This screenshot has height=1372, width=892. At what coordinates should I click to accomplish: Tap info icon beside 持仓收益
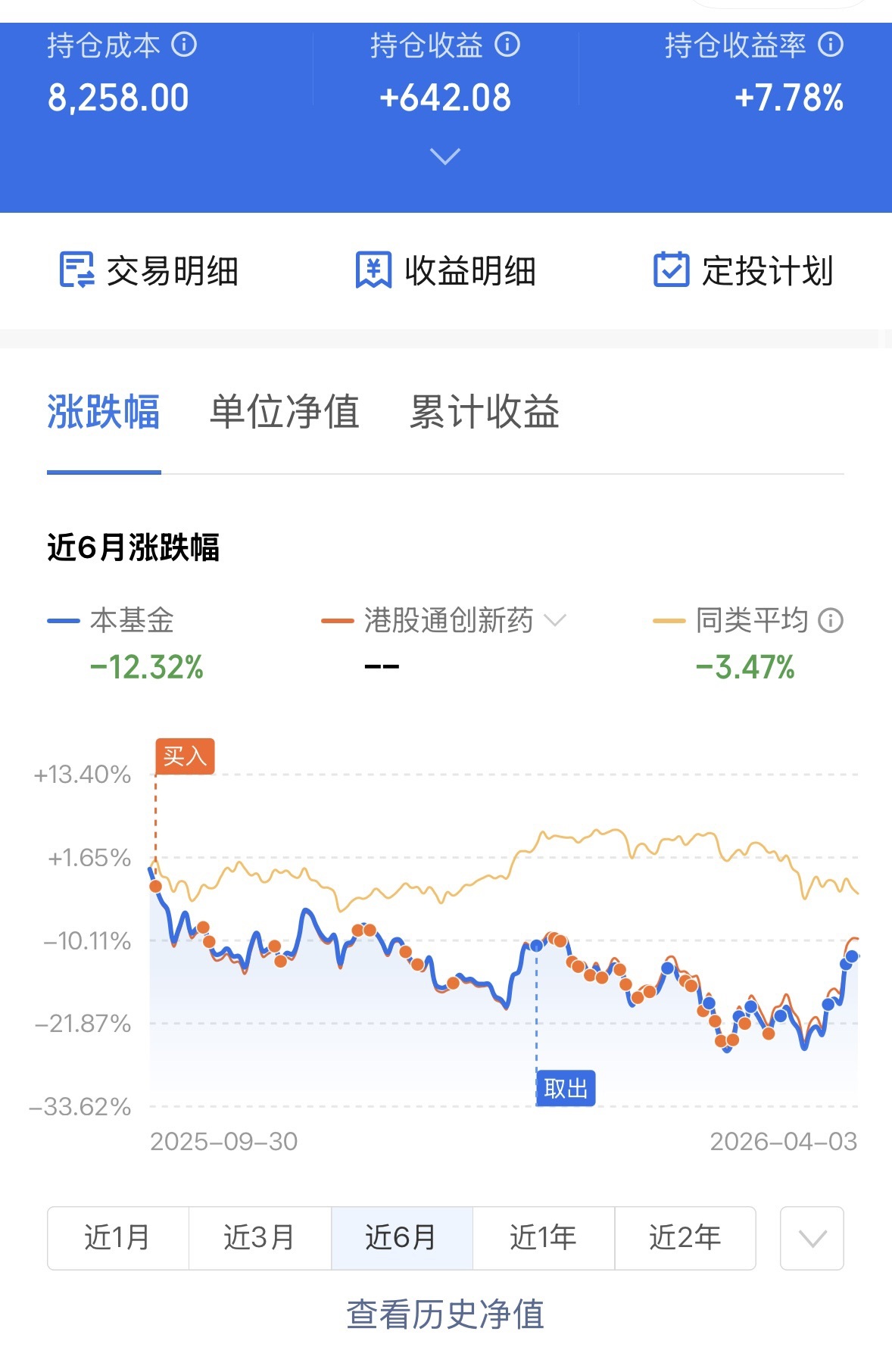507,45
